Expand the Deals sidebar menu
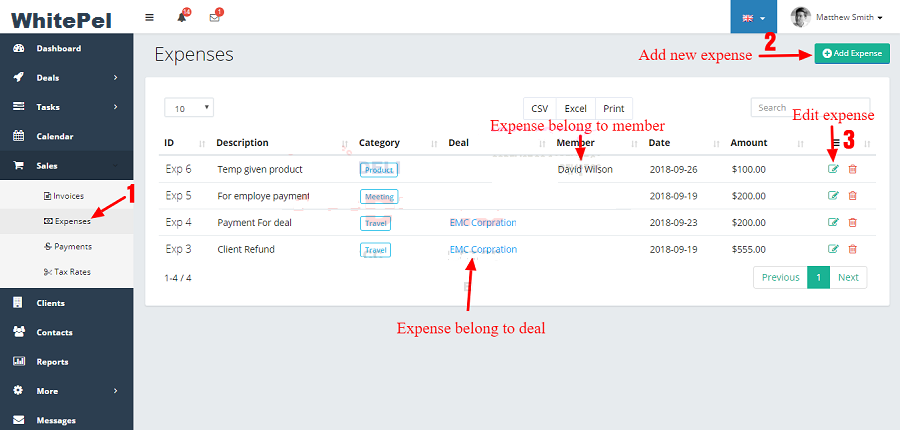The image size is (900, 430). coord(66,77)
